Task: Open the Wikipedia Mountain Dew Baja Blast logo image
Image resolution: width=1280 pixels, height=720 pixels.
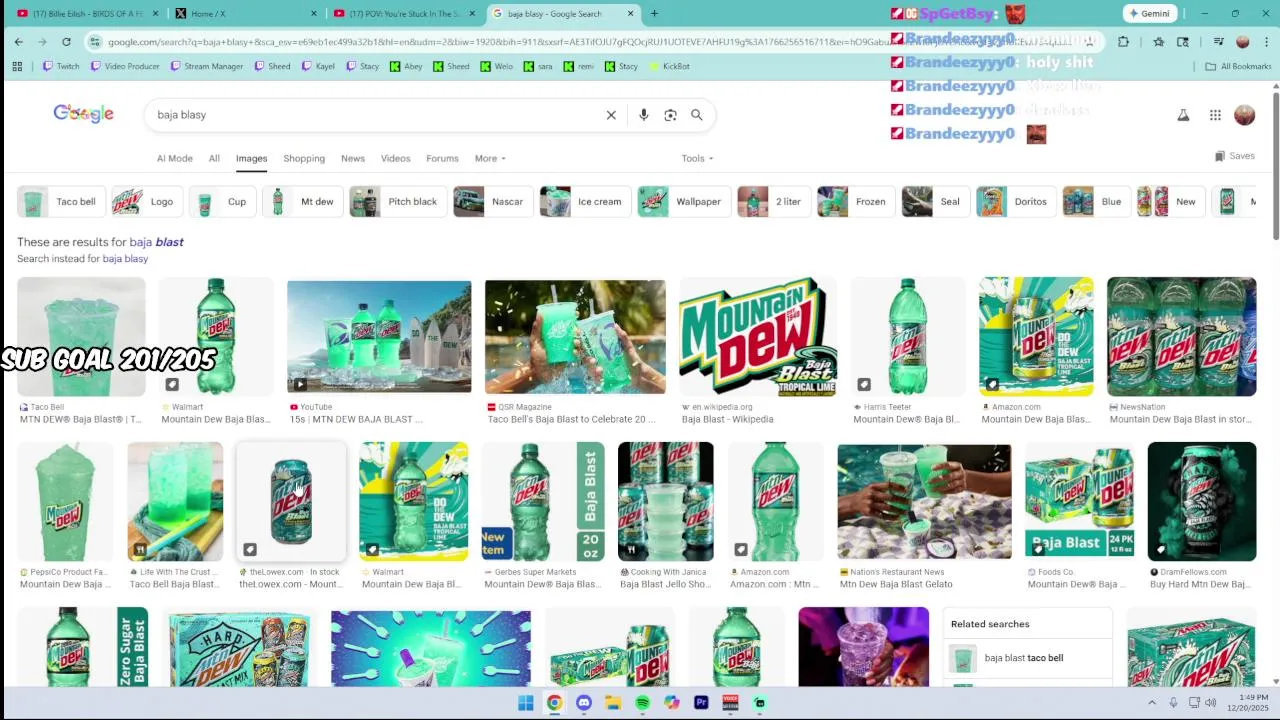Action: [x=758, y=337]
